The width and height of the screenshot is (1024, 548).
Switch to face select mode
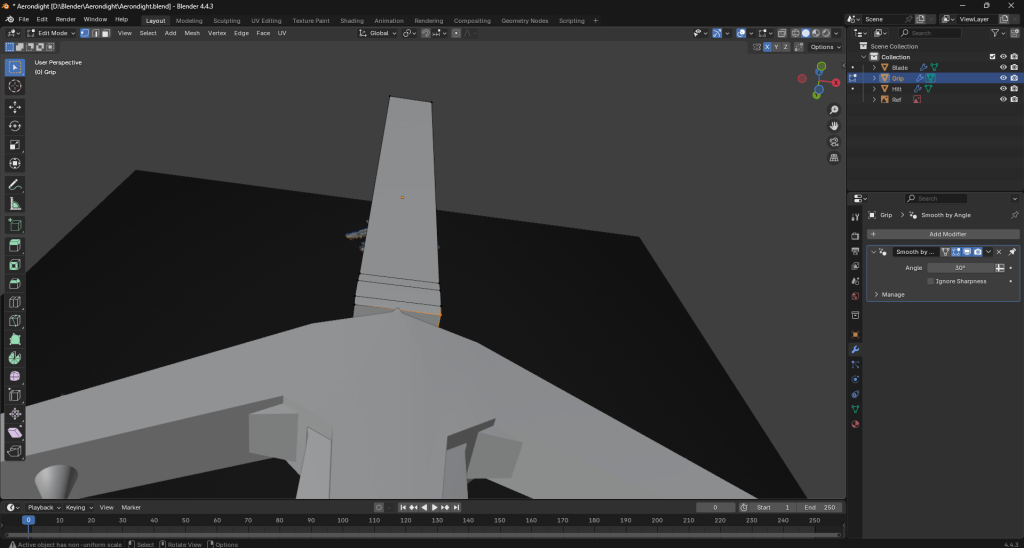pos(105,33)
